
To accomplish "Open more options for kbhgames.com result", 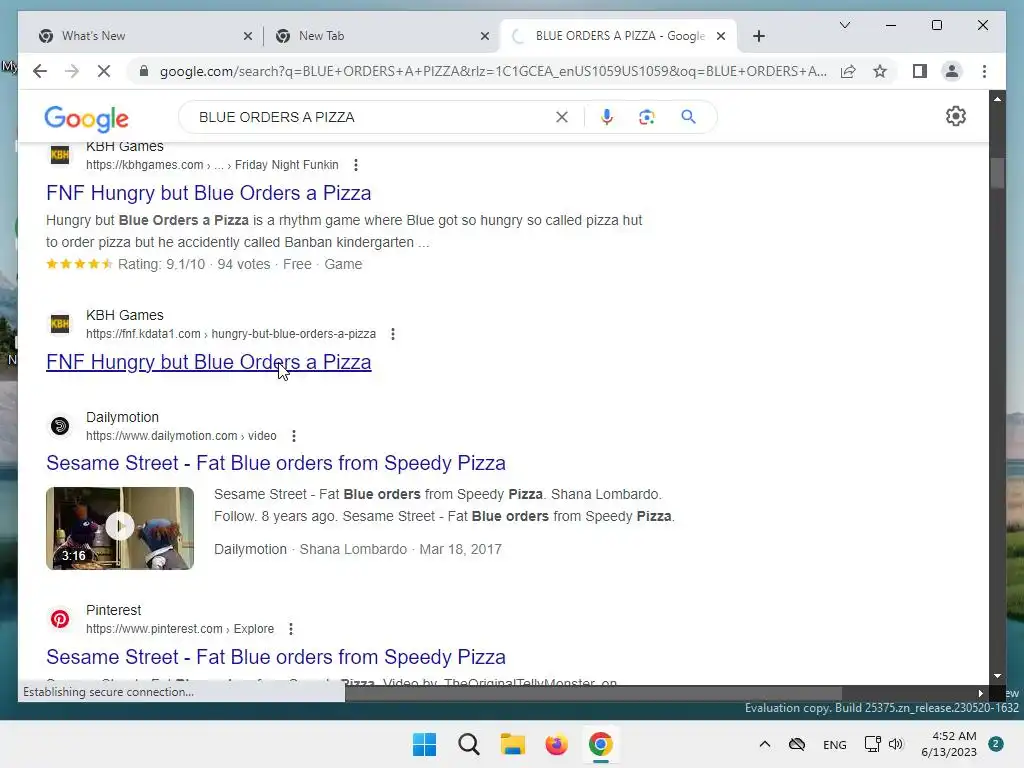I will pyautogui.click(x=356, y=165).
